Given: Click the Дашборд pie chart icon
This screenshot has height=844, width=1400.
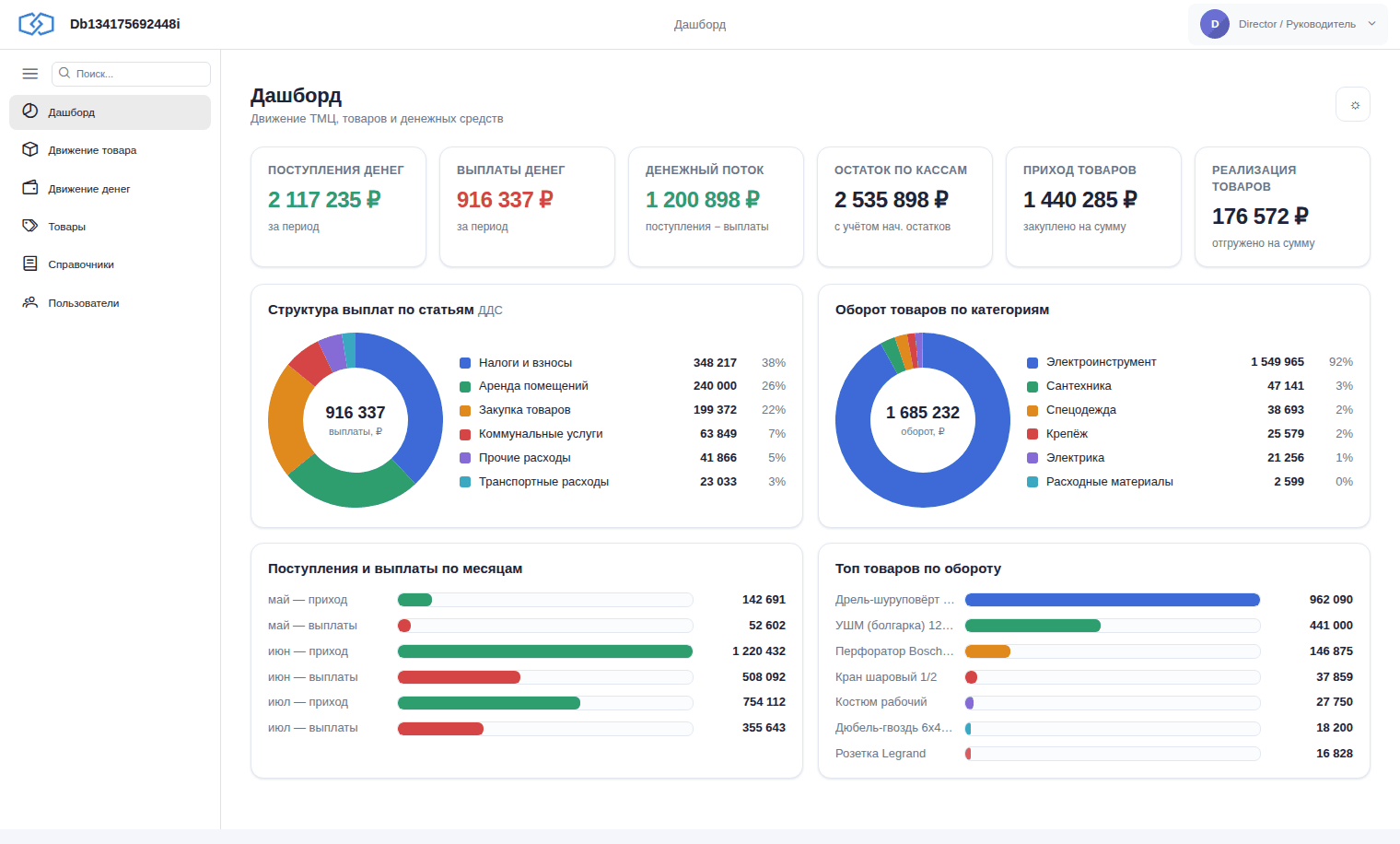Looking at the screenshot, I should click(30, 111).
